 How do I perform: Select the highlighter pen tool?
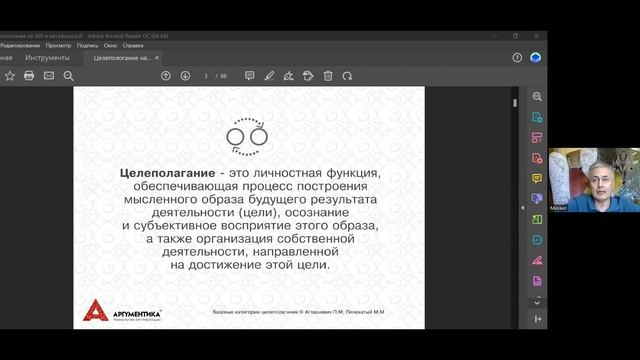[x=269, y=76]
